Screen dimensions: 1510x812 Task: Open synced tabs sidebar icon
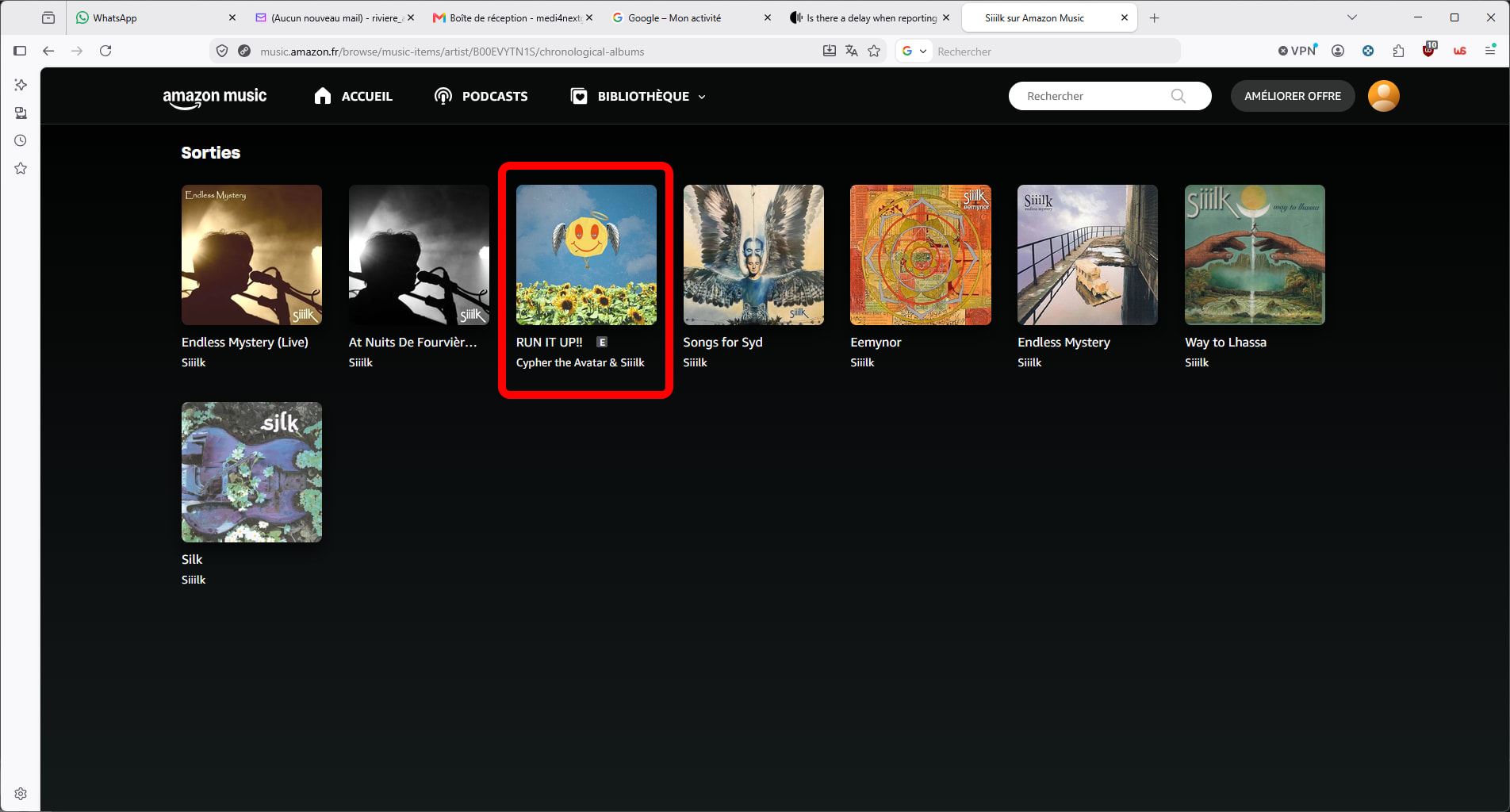click(21, 113)
